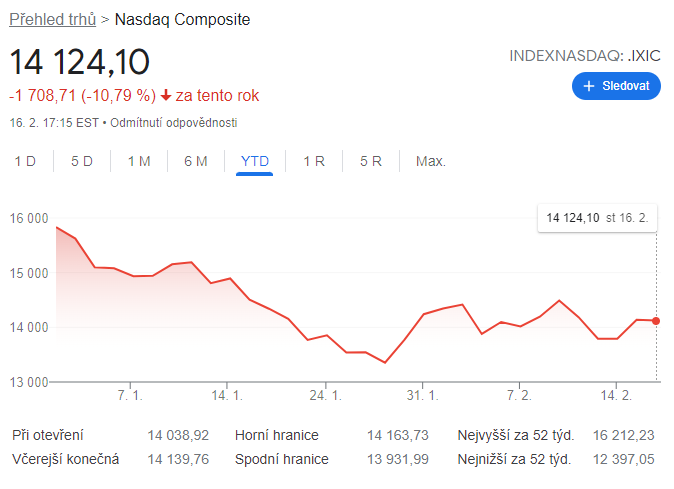Click the 24. 1. axis date marker
The height and width of the screenshot is (489, 674).
click(325, 395)
